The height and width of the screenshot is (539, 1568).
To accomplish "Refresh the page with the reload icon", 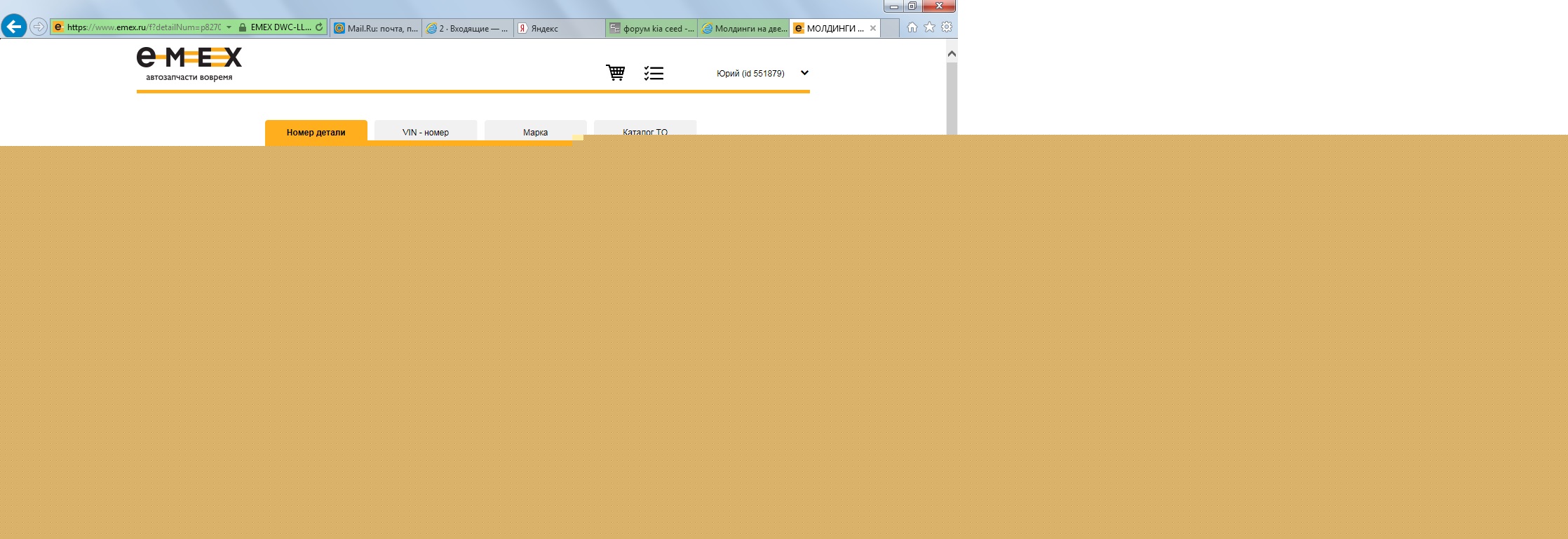I will (319, 27).
